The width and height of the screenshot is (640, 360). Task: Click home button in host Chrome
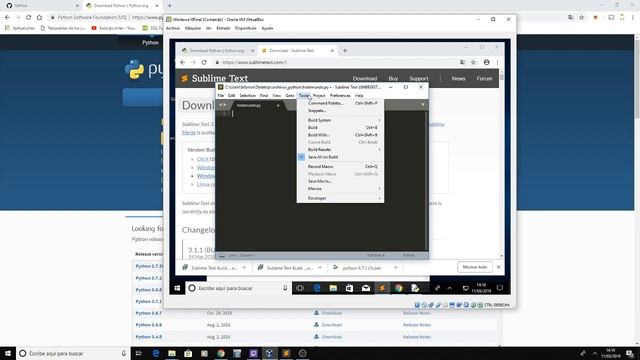(39, 18)
